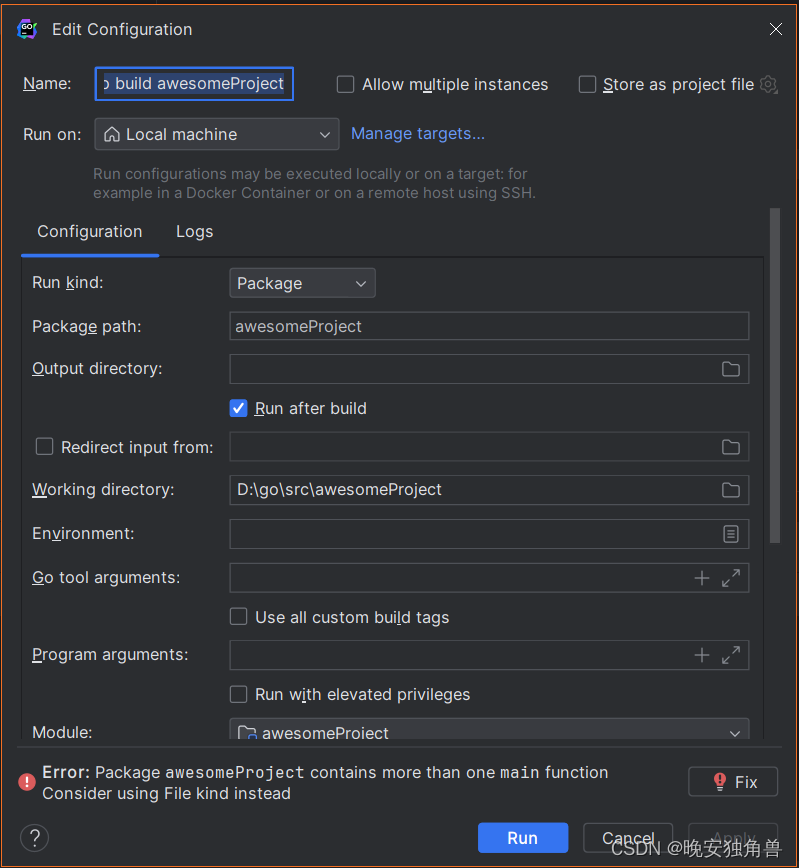
Task: Browse for Output directory using the folder icon
Action: [x=729, y=369]
